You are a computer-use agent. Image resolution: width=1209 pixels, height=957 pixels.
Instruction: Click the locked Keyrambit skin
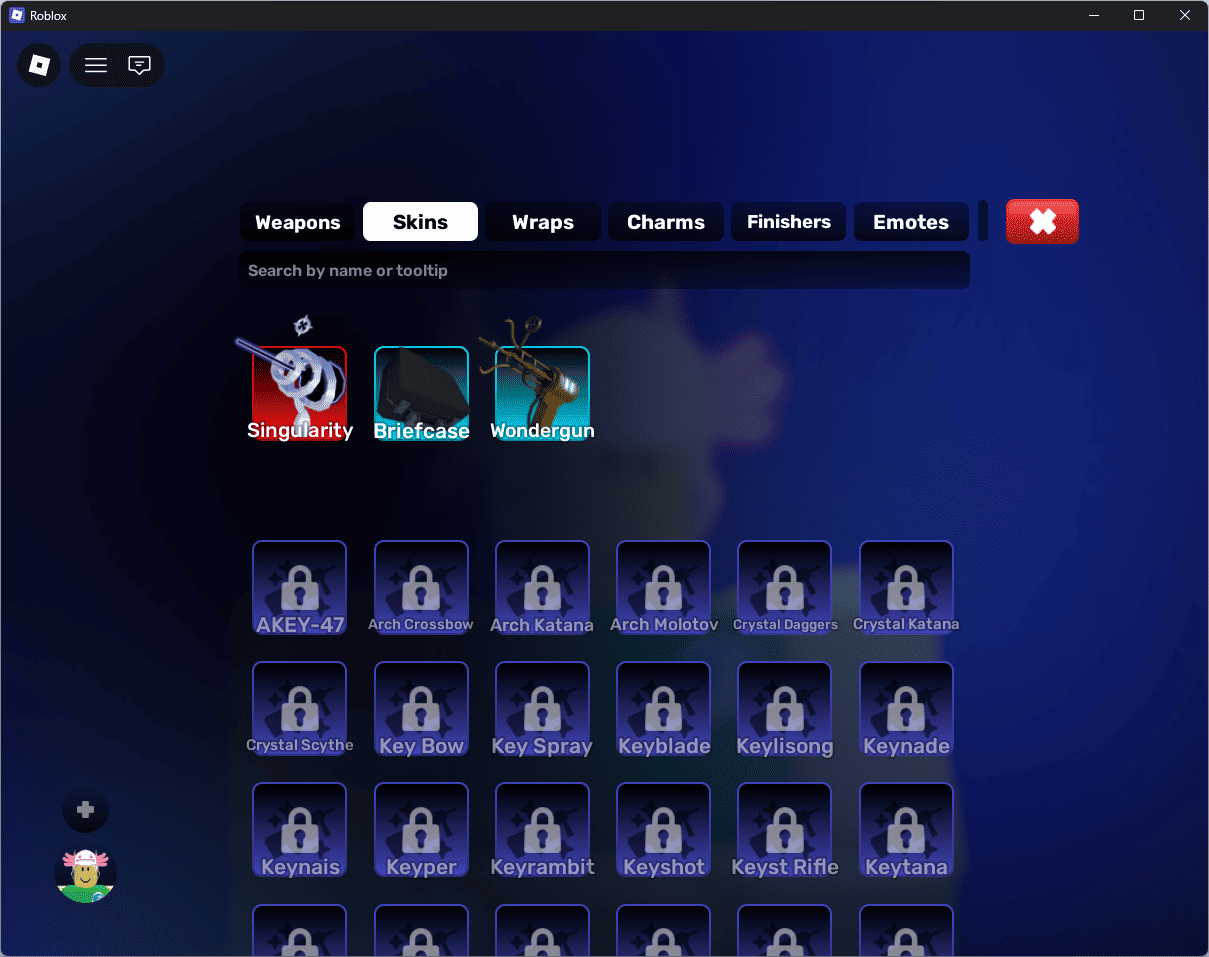[x=542, y=830]
